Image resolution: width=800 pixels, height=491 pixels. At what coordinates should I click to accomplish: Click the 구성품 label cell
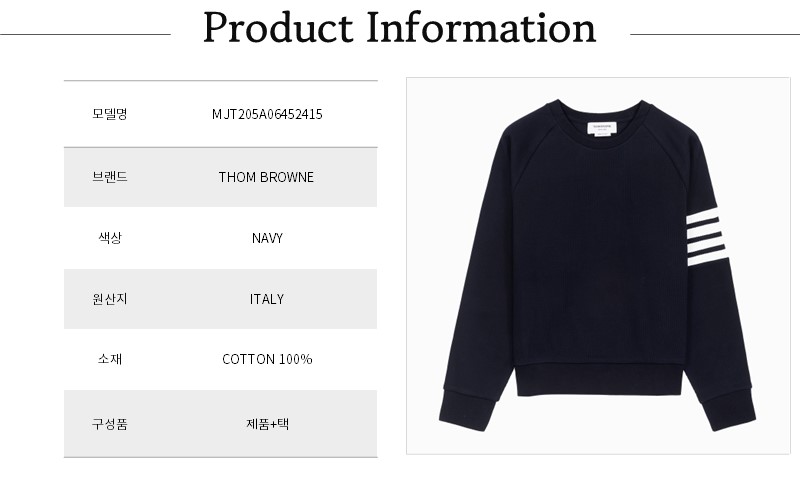(x=109, y=423)
